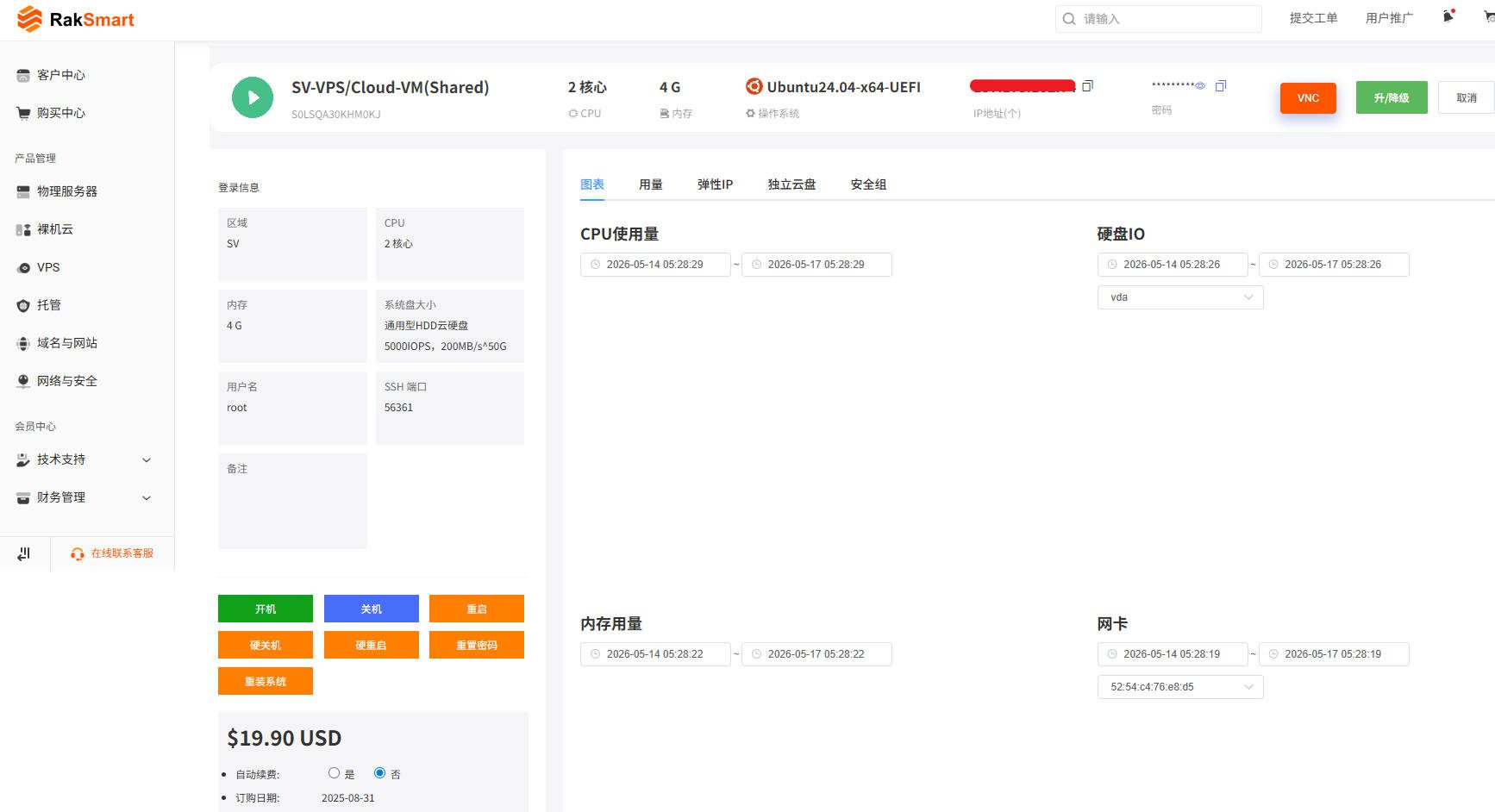Select 否 for 自动续费

[379, 773]
